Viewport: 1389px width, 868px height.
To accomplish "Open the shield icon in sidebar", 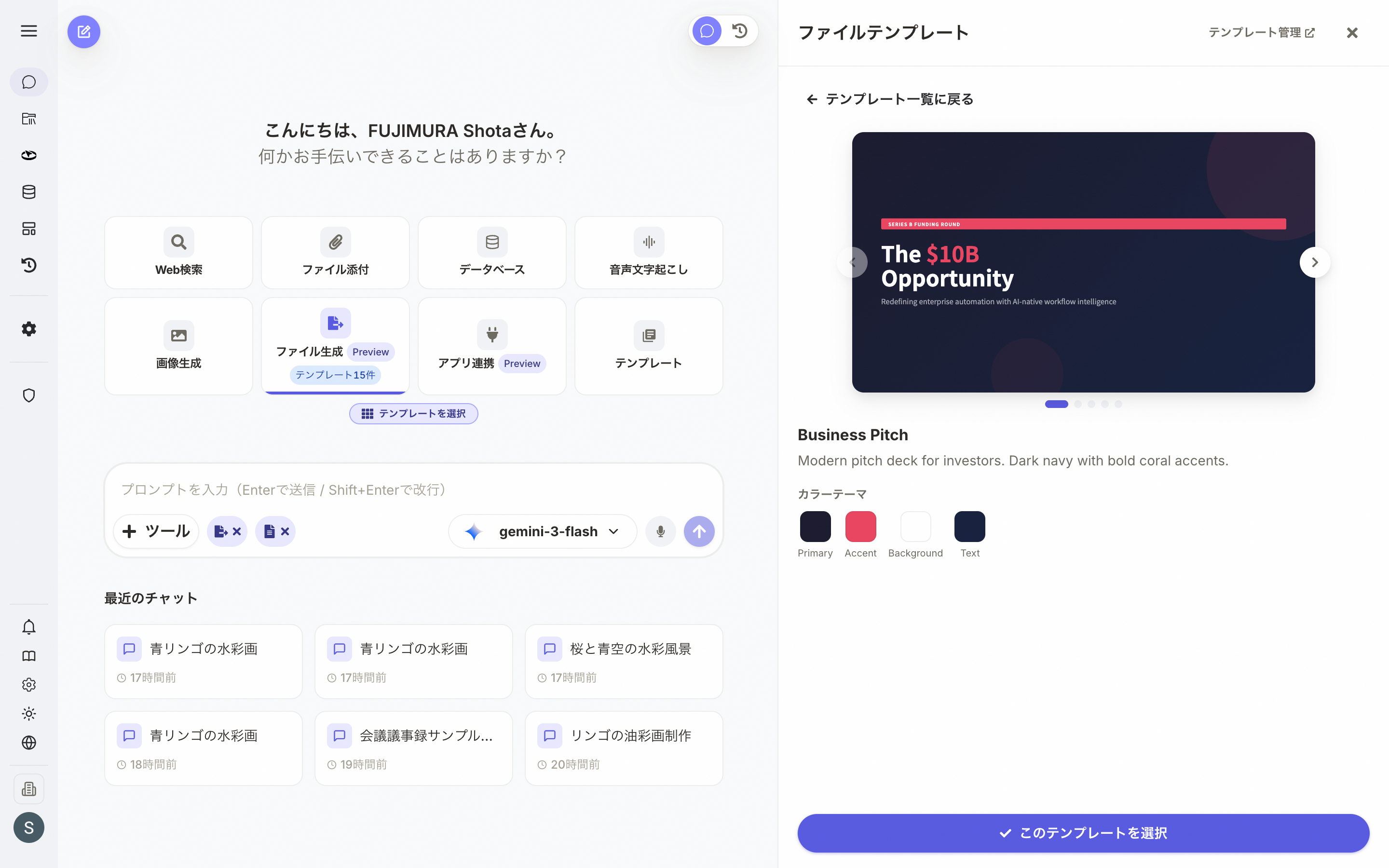I will coord(29,395).
